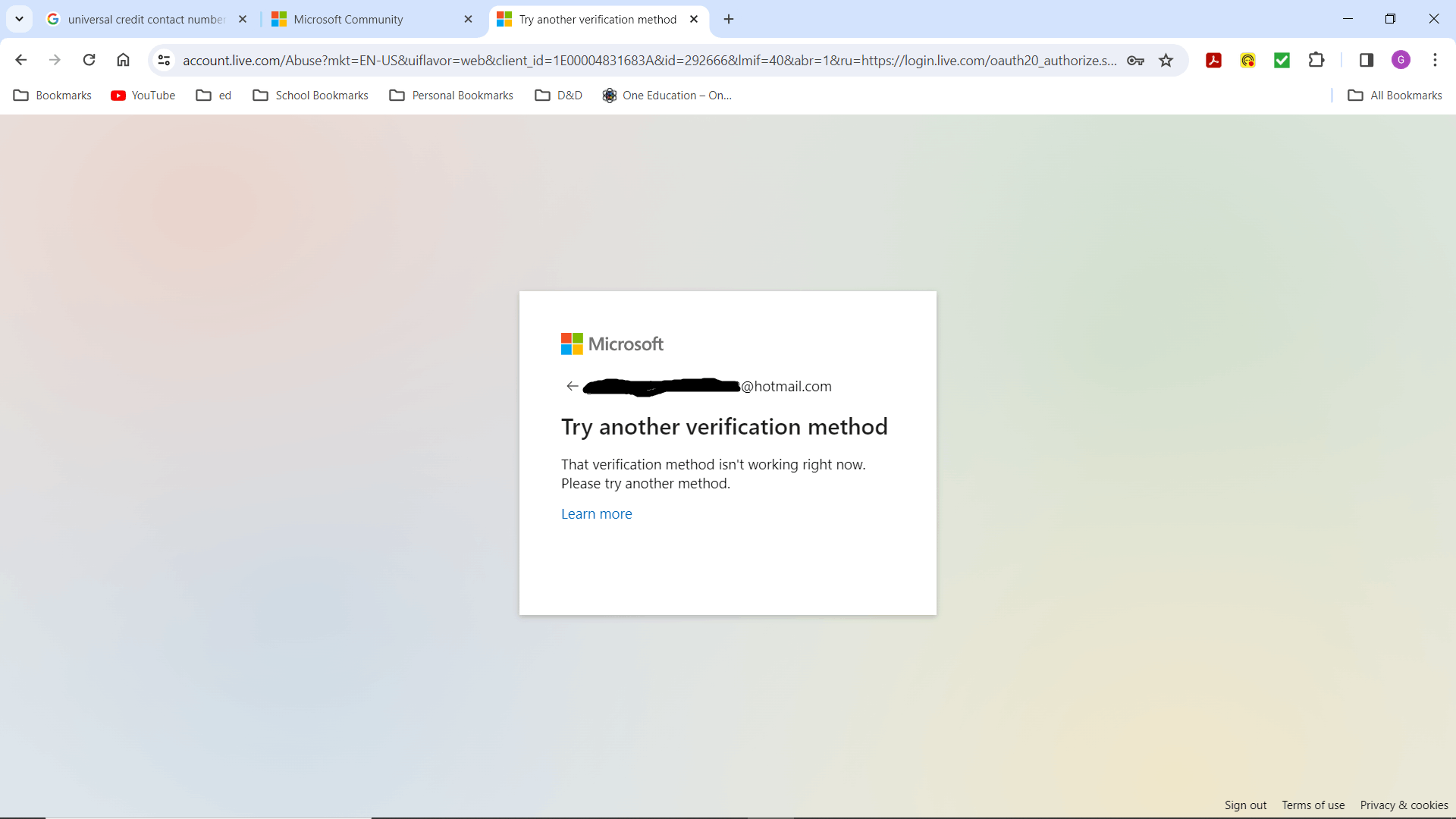Click the Learn more link
This screenshot has height=819, width=1456.
(x=596, y=514)
